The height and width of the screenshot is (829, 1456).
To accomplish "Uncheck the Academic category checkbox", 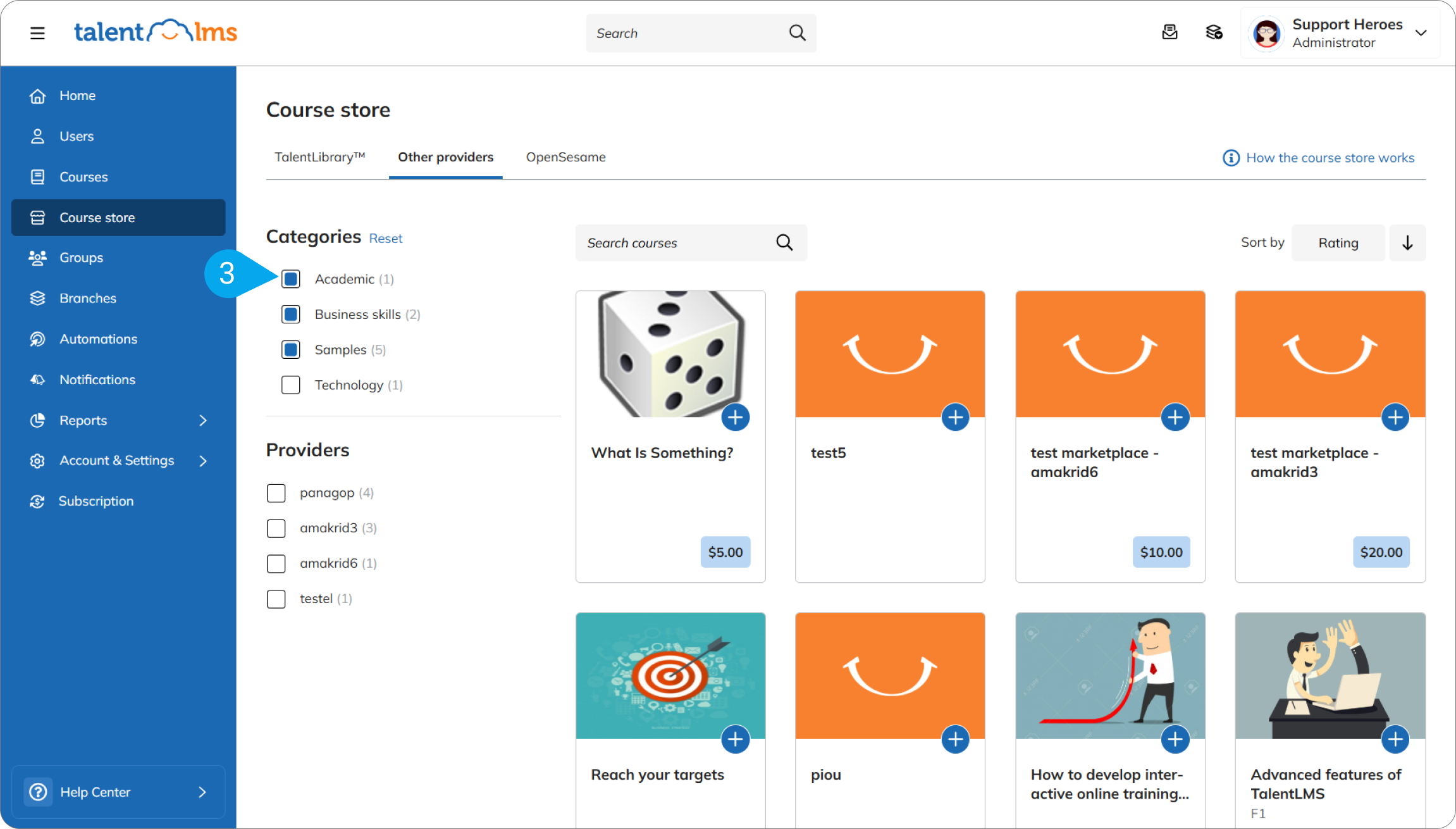I will point(291,279).
